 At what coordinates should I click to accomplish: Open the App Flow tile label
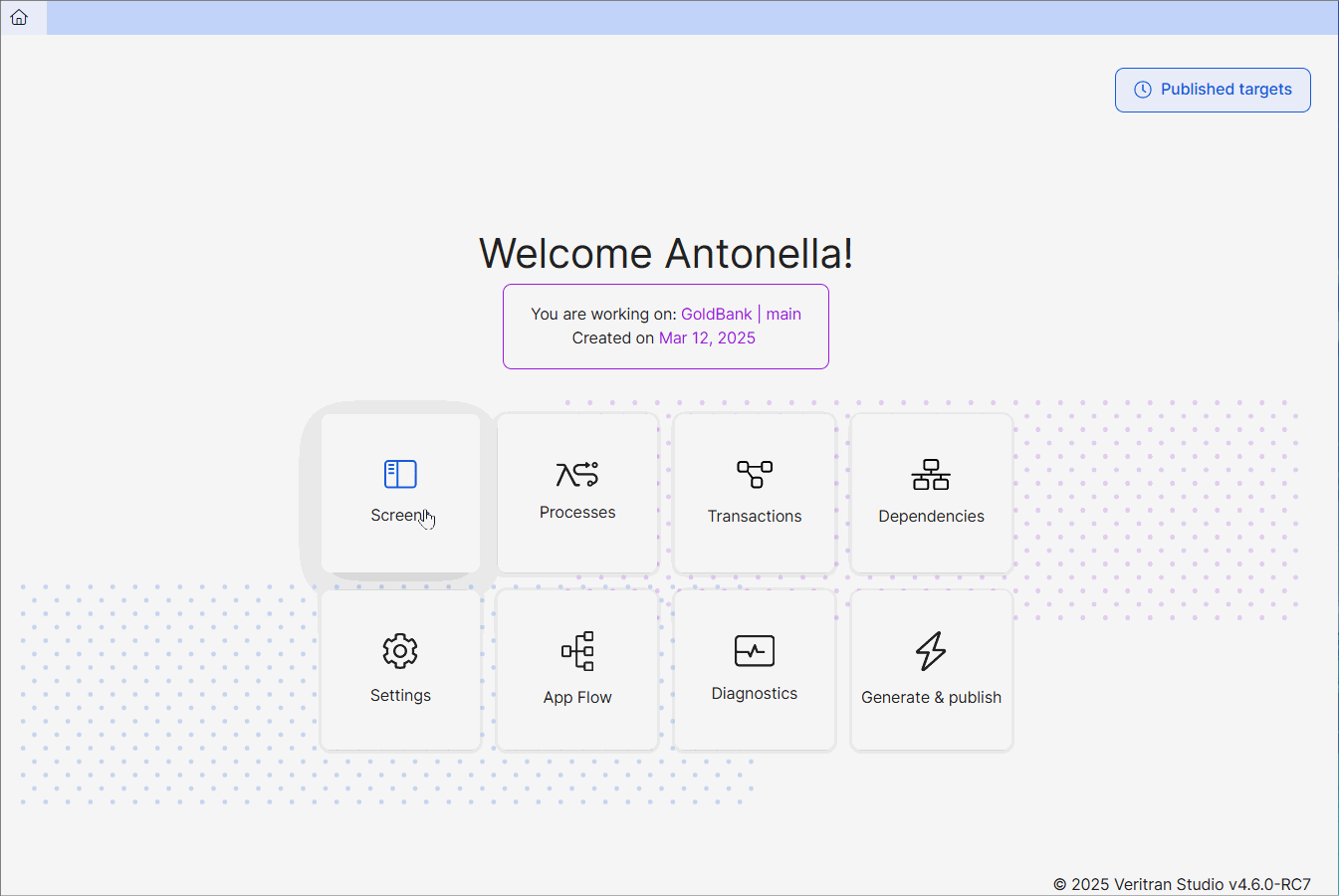(x=577, y=697)
